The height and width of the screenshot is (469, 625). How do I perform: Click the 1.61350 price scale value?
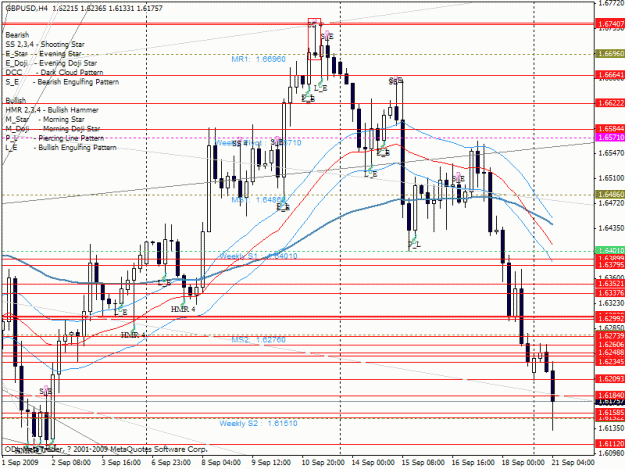[x=611, y=428]
